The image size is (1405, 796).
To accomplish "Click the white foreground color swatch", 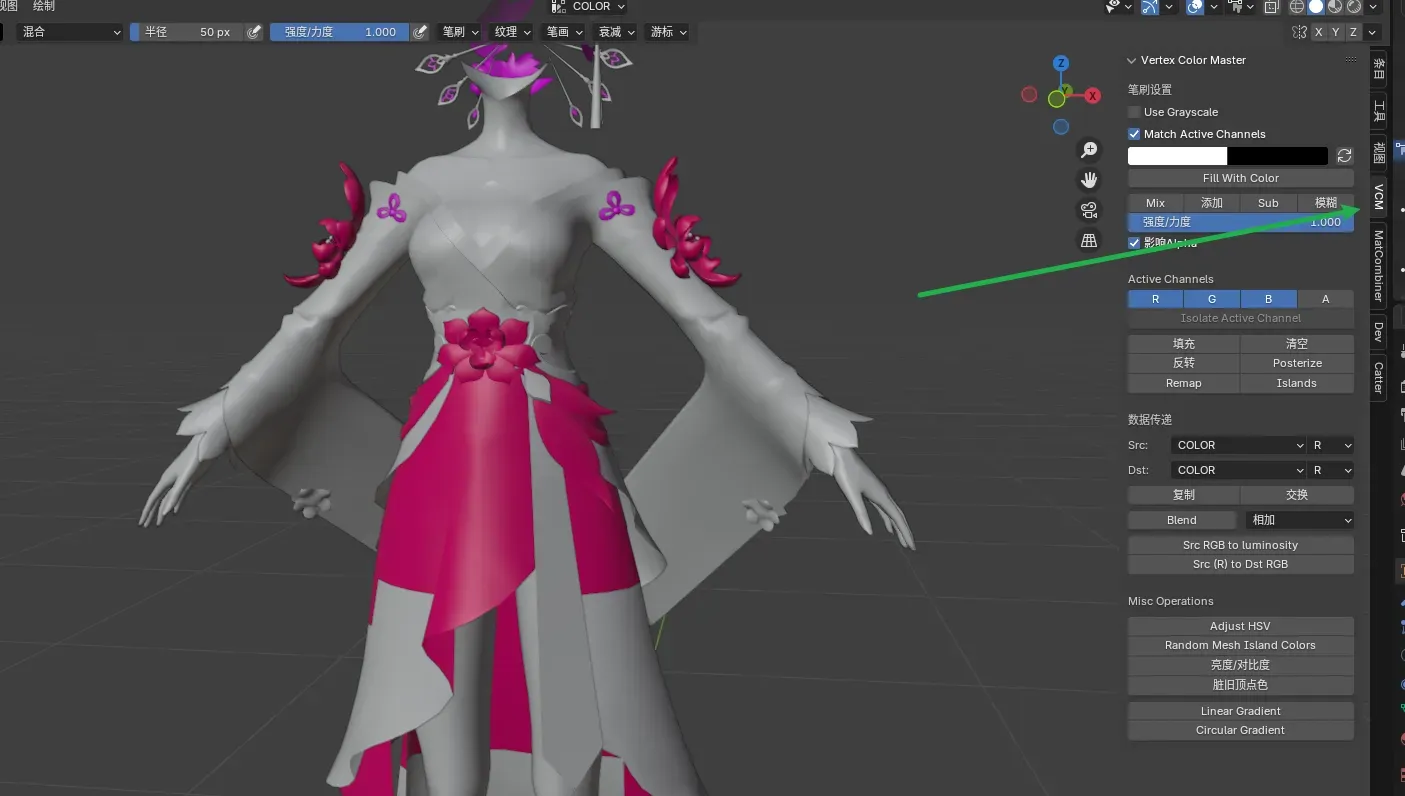I will [1177, 156].
